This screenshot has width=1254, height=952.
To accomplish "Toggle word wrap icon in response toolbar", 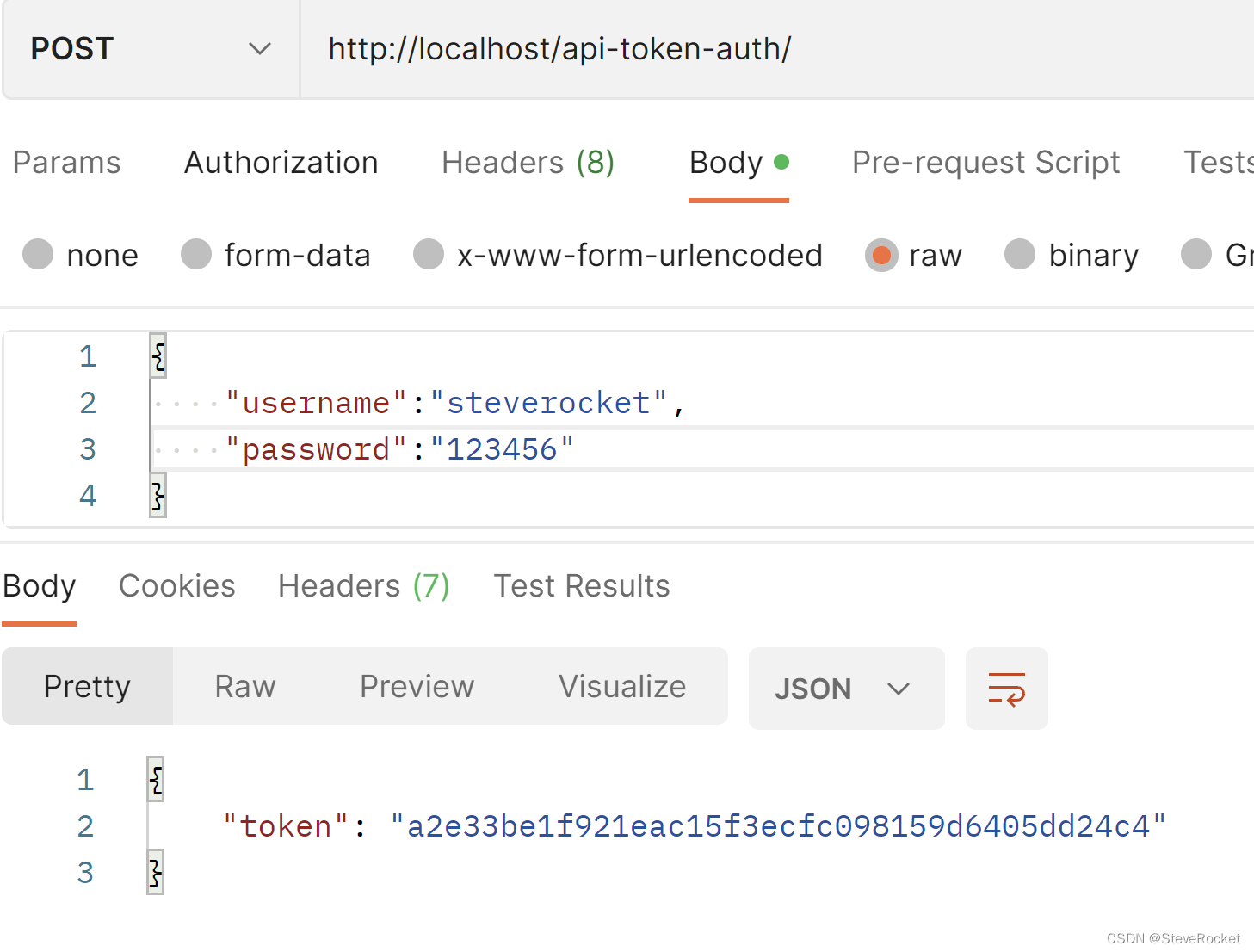I will click(x=1006, y=689).
